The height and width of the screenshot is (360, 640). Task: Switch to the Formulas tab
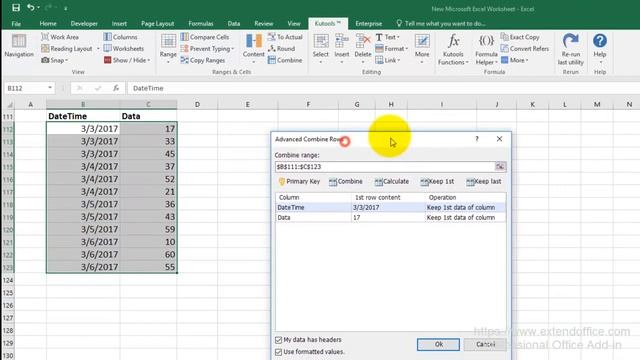click(x=200, y=24)
